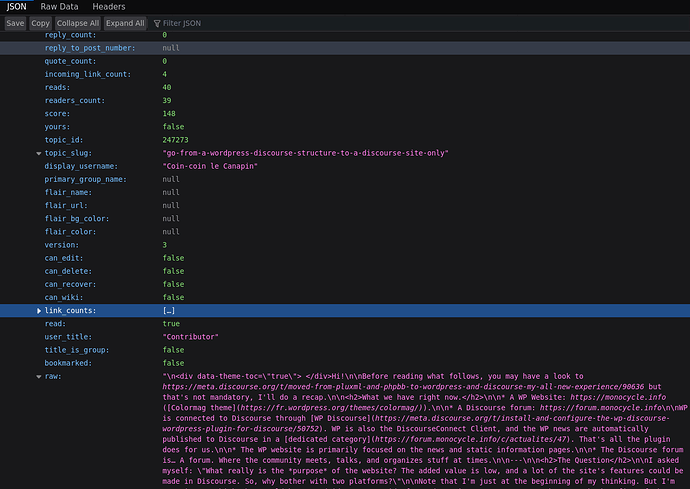
Task: Select the can_edit key
Action: click(64, 258)
